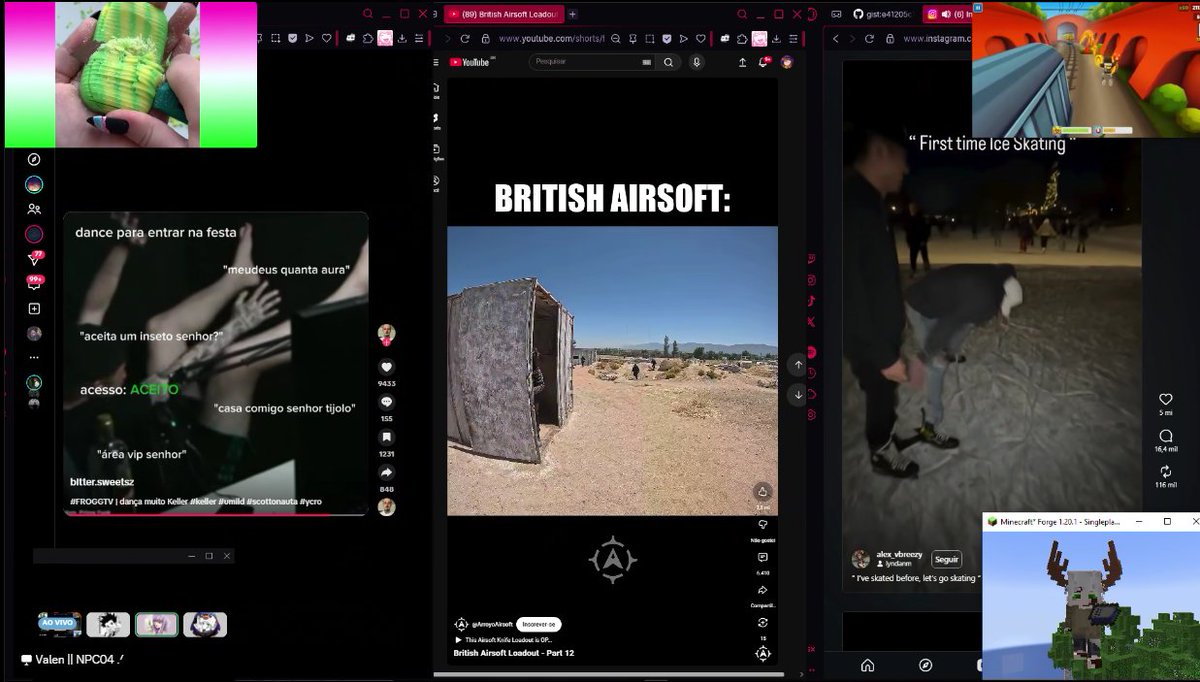This screenshot has width=1200, height=682.
Task: Like the British Airsoft YouTube short
Action: pos(763,491)
